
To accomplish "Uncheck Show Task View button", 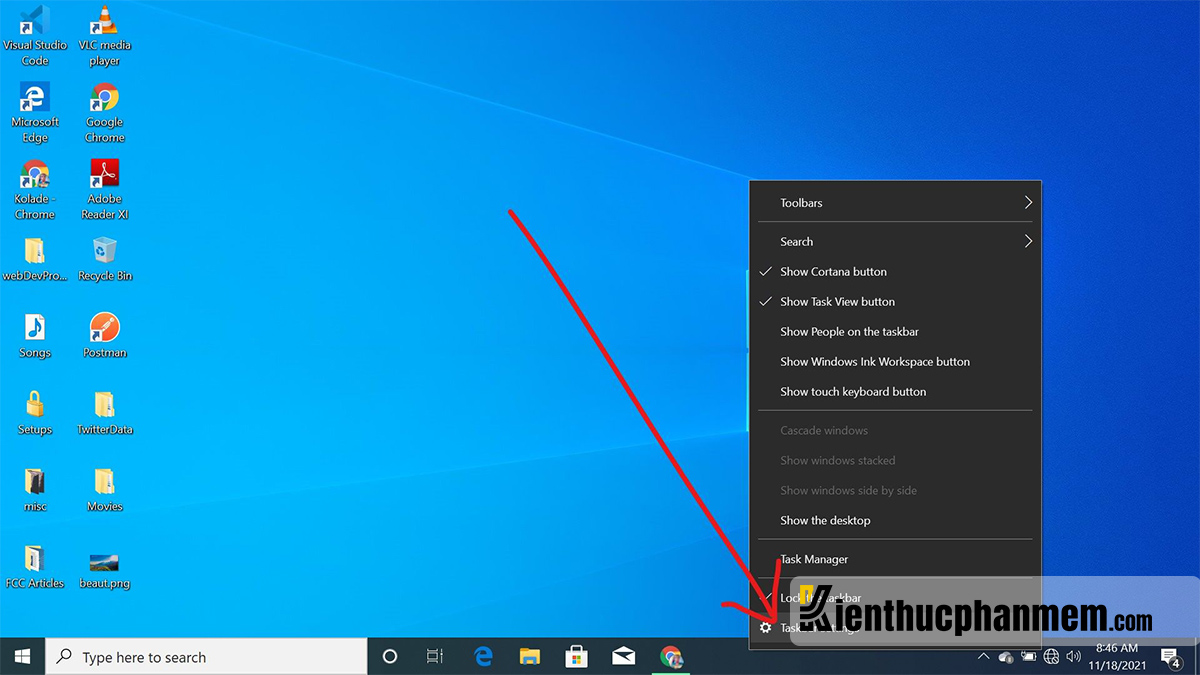I will (x=895, y=301).
